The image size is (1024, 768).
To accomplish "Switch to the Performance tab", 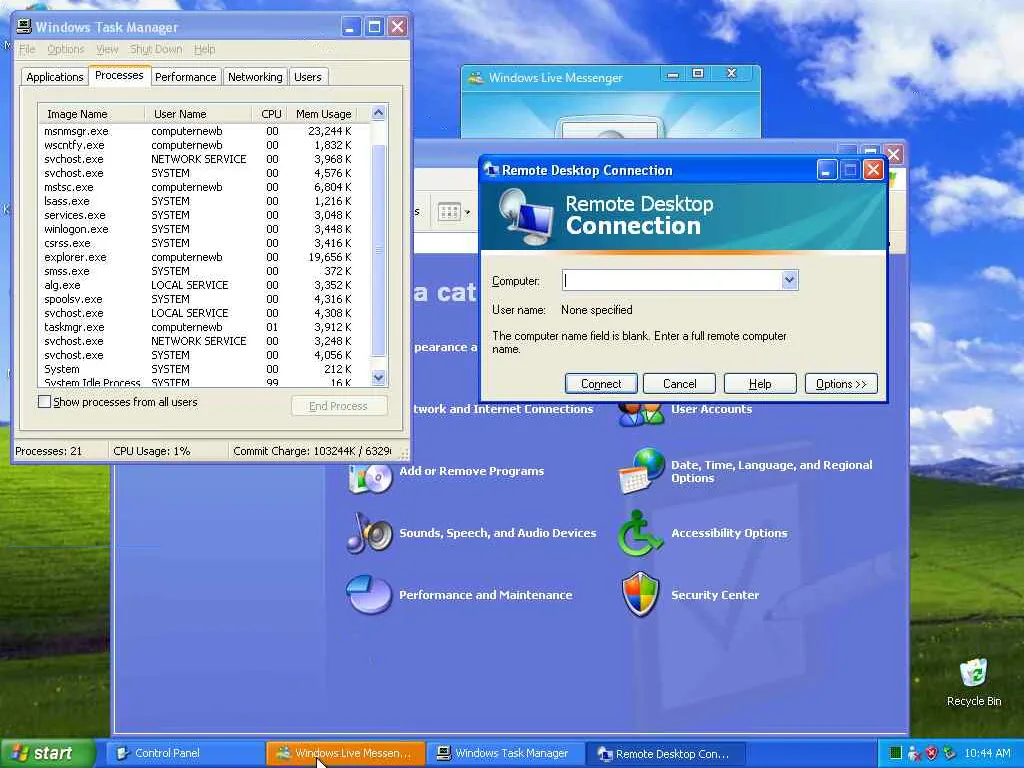I will [185, 77].
